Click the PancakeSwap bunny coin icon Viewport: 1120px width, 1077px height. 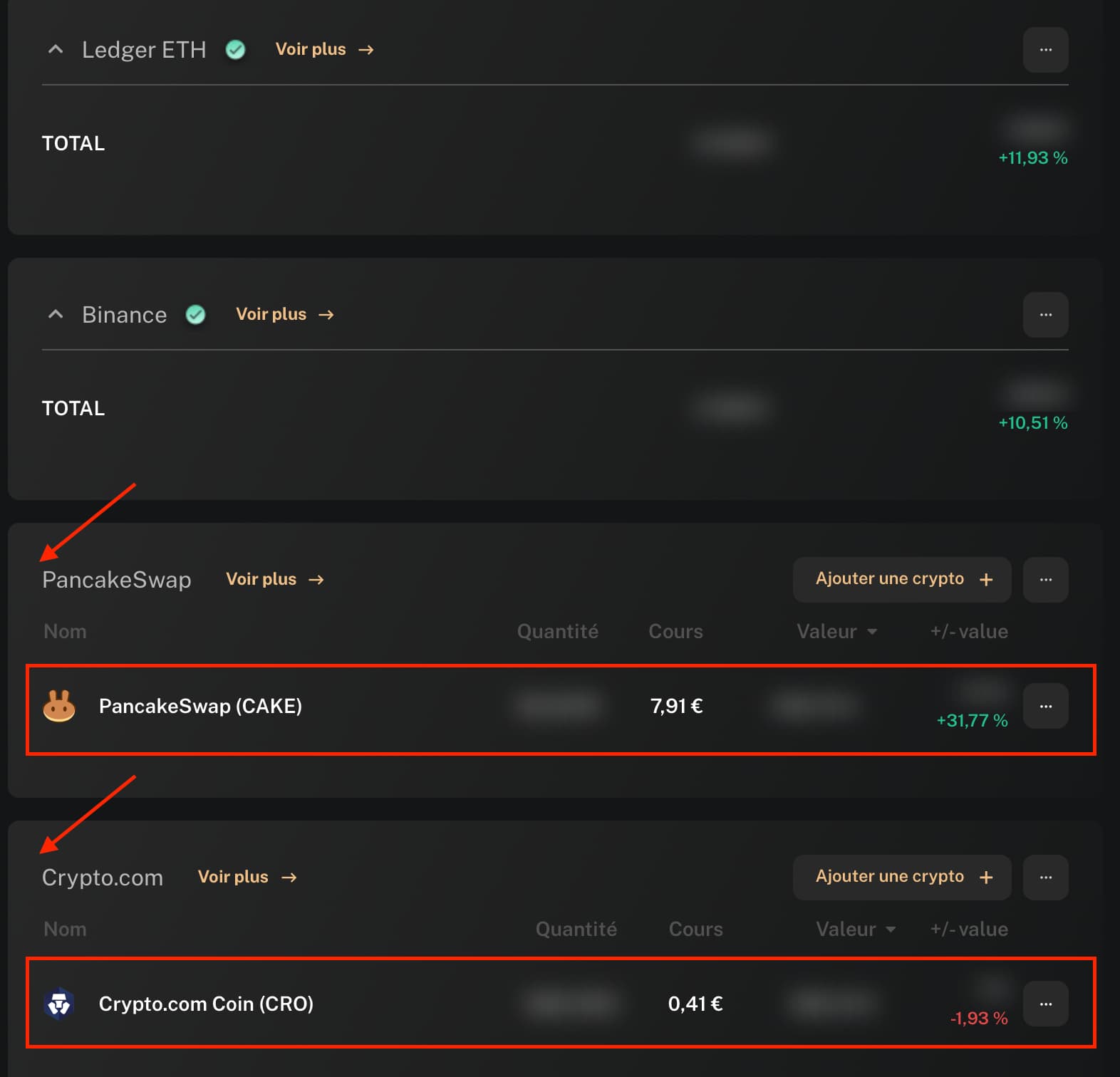click(59, 706)
